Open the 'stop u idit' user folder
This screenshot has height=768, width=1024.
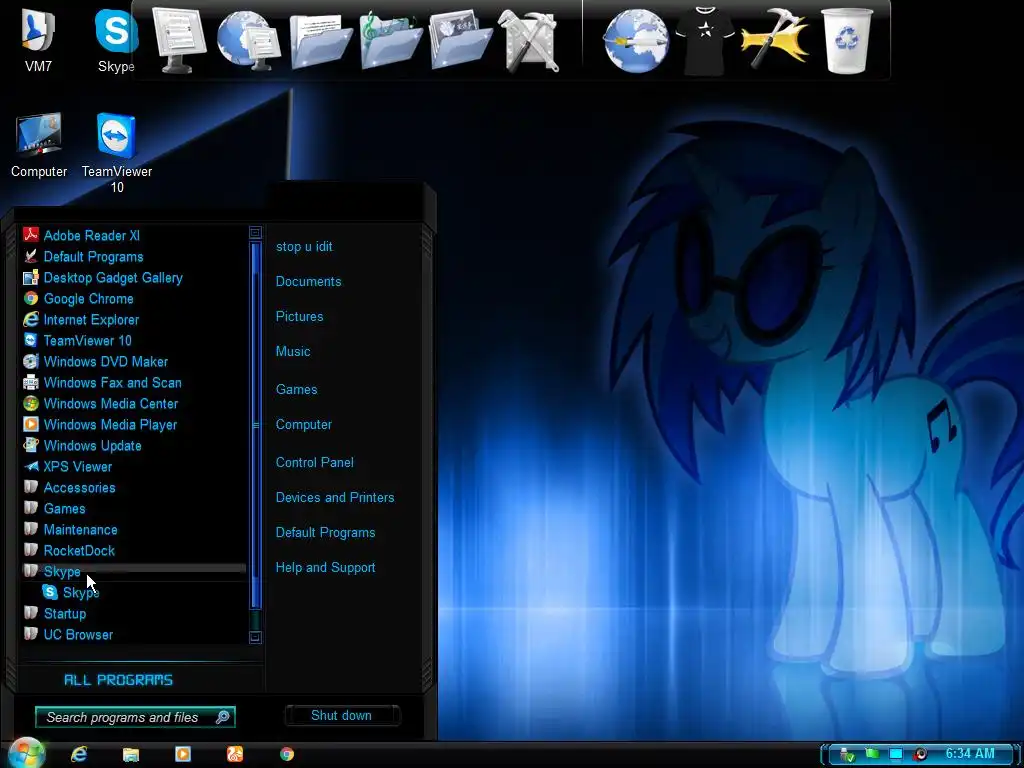pos(304,247)
